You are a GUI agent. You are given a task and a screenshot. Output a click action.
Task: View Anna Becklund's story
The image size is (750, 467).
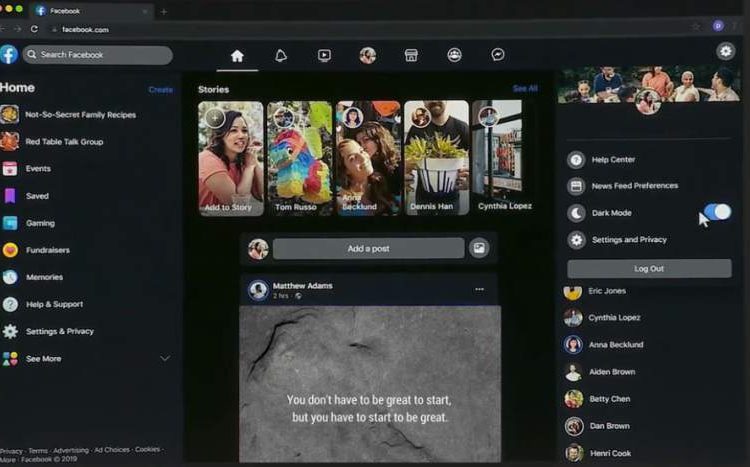(x=368, y=158)
